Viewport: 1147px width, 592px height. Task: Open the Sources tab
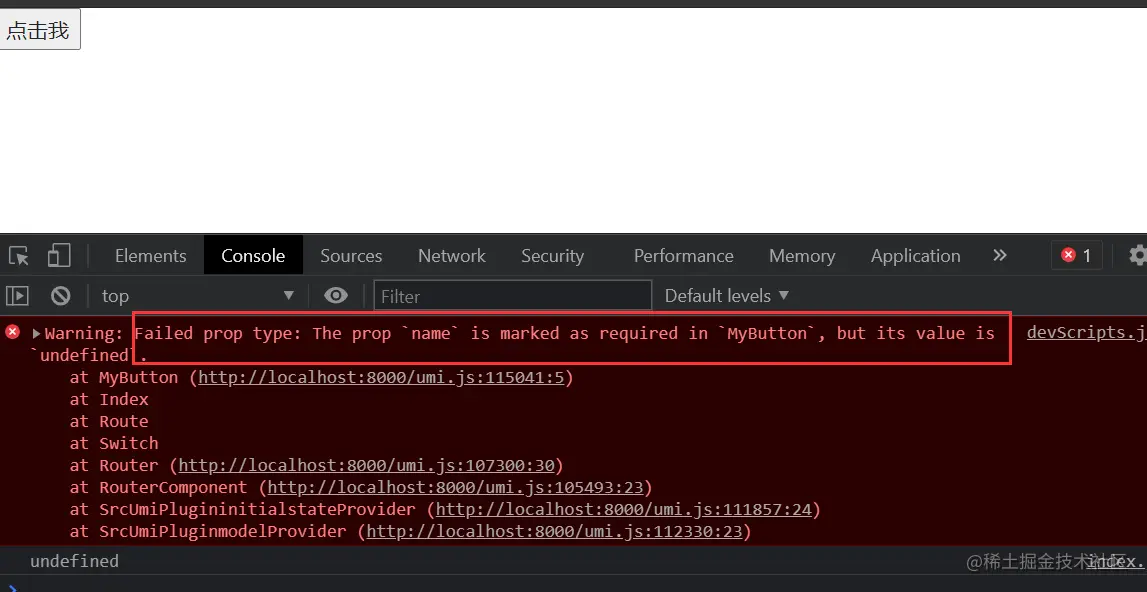(351, 255)
